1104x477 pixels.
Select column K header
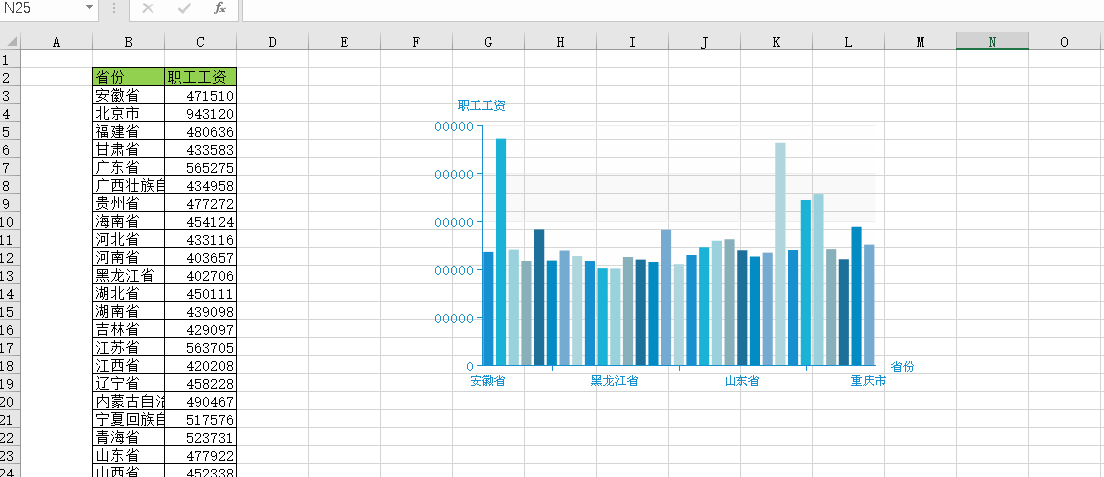[x=776, y=42]
